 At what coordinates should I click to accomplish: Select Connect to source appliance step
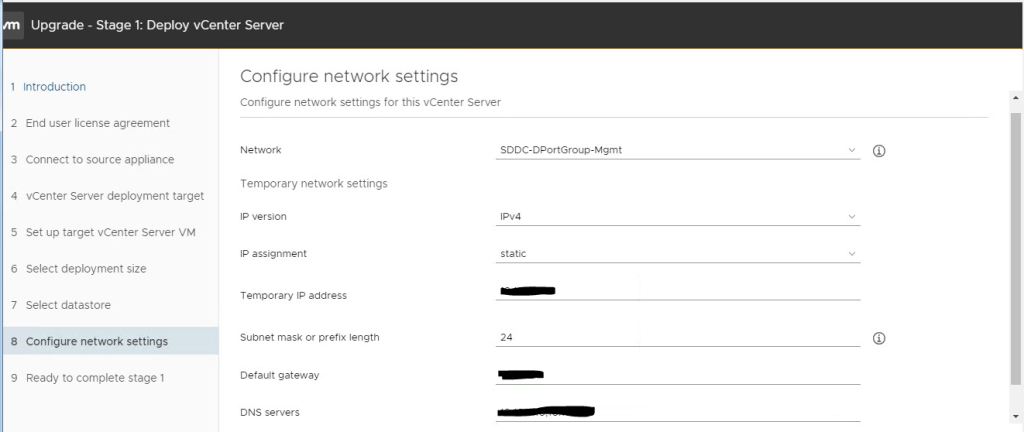pyautogui.click(x=100, y=159)
